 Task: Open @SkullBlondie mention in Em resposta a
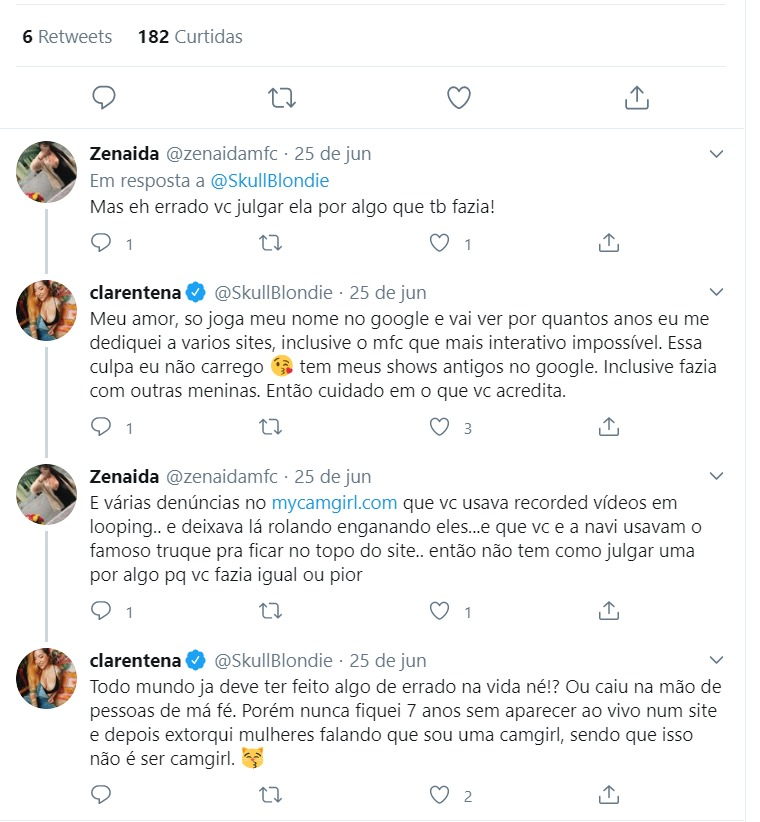tap(270, 181)
